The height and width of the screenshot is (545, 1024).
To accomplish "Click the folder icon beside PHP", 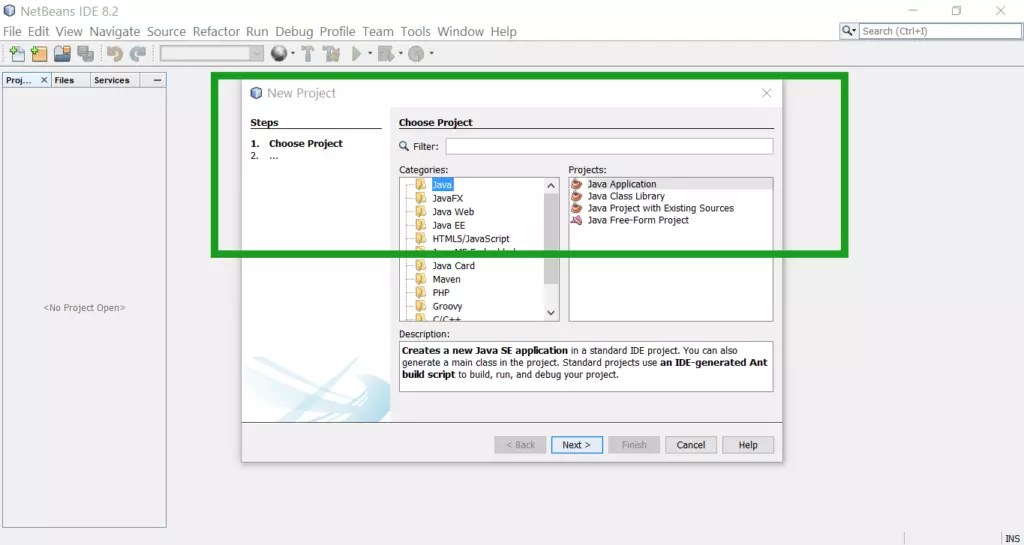I will click(x=421, y=293).
